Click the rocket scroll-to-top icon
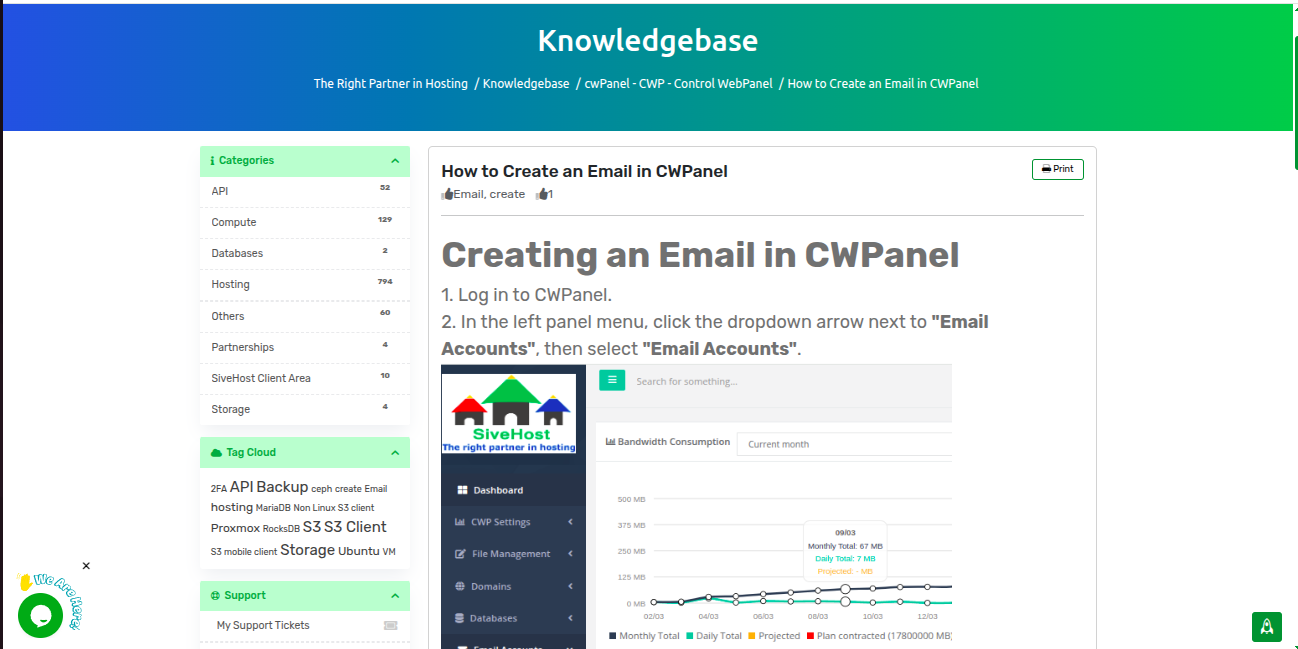The height and width of the screenshot is (649, 1298). [1267, 627]
